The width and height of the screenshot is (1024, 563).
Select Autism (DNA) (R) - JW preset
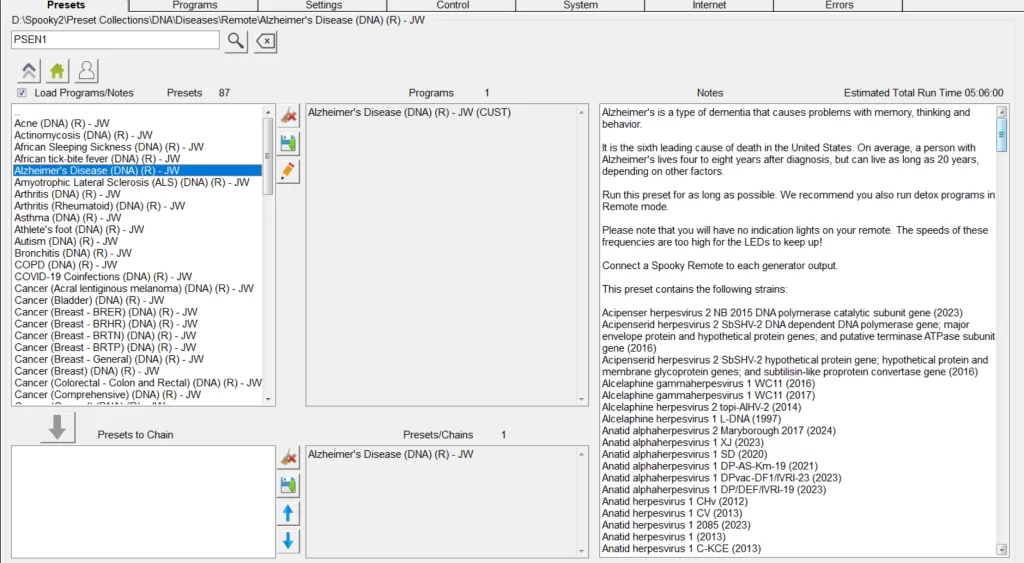66,241
